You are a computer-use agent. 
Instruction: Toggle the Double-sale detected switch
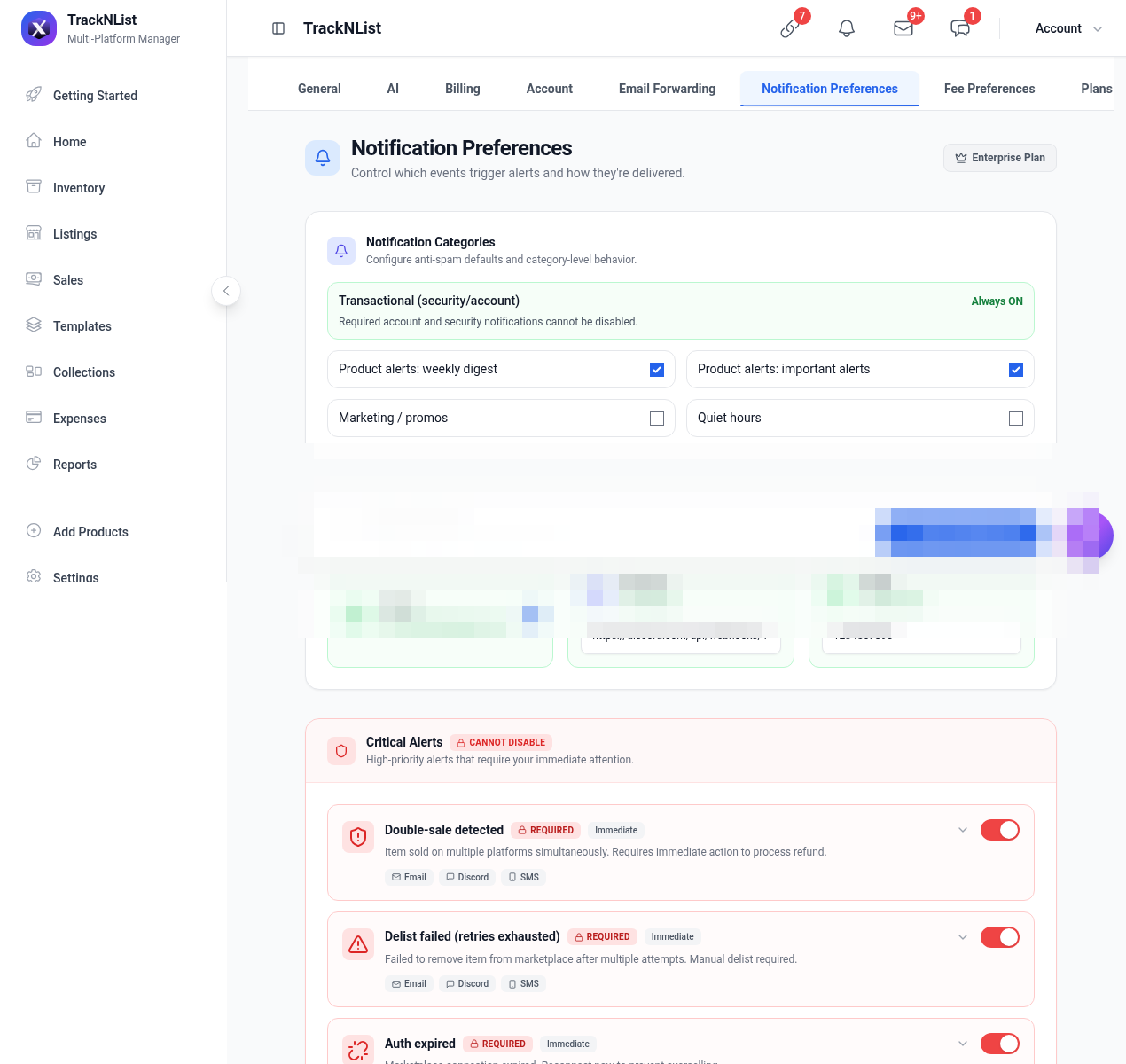click(x=1000, y=830)
